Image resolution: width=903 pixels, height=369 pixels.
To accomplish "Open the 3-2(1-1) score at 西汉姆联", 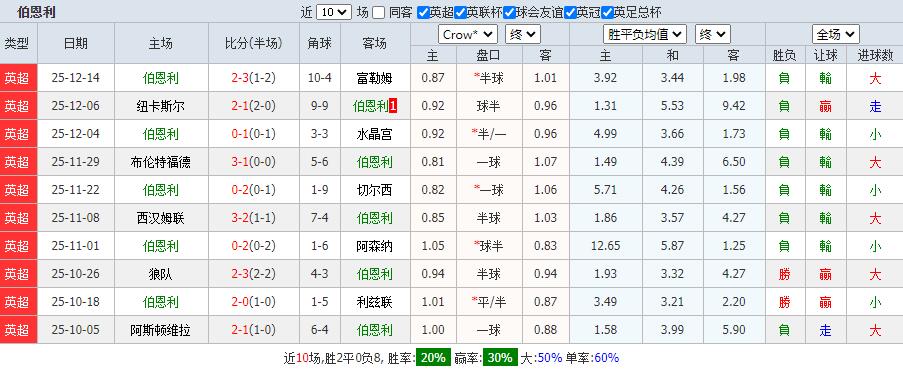I will (x=253, y=218).
